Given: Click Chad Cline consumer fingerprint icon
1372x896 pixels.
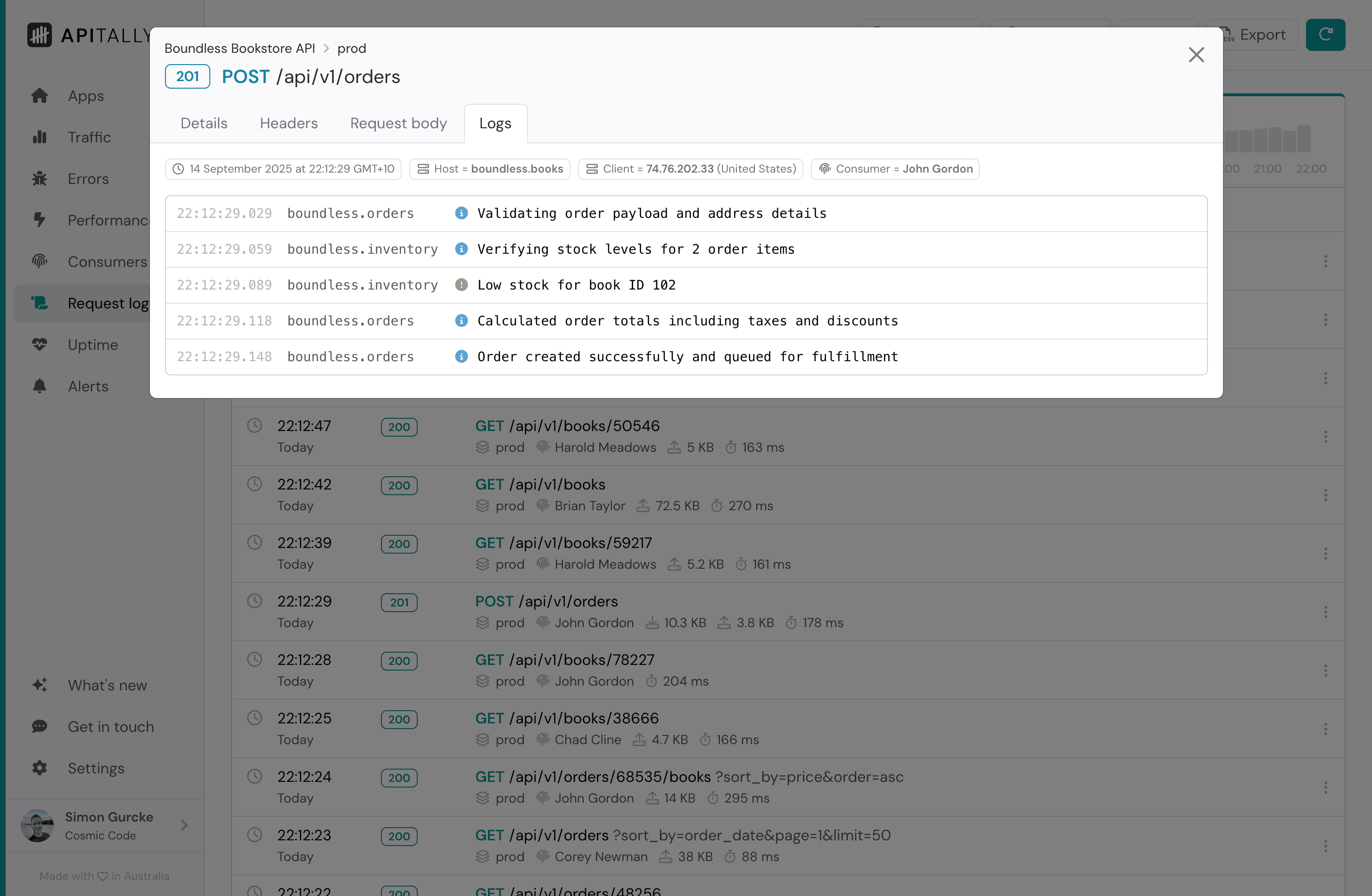Looking at the screenshot, I should [543, 740].
